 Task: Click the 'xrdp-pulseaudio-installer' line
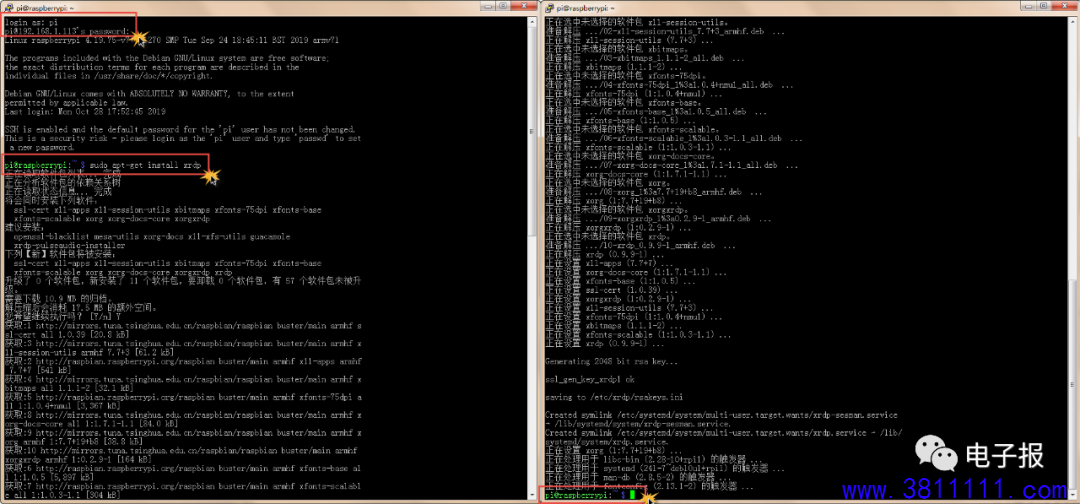(70, 245)
